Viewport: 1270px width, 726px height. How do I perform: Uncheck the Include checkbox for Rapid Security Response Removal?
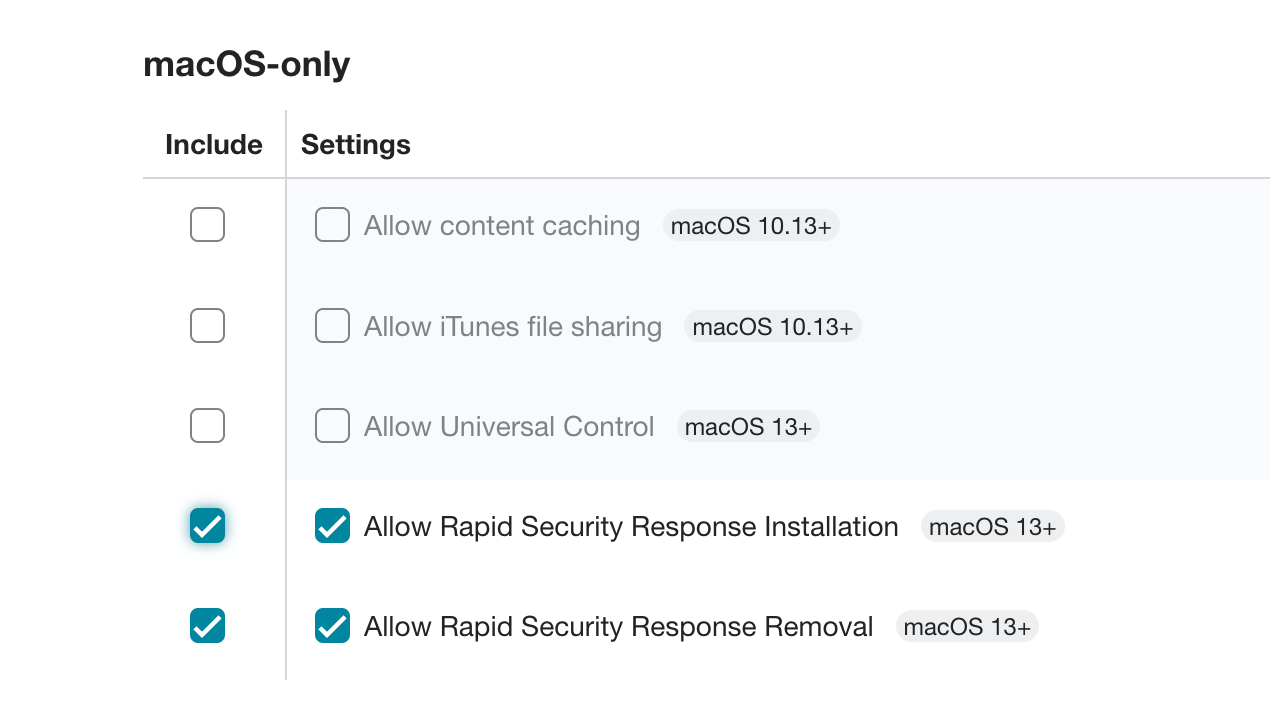(x=207, y=625)
